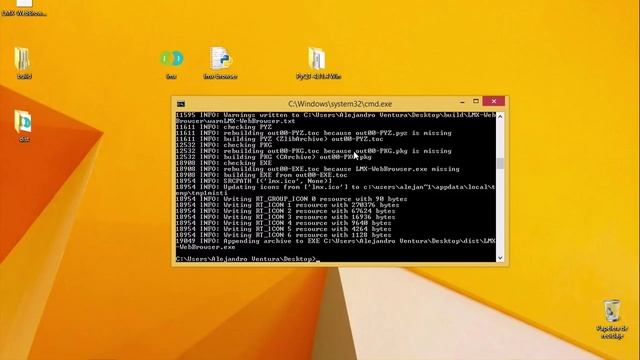640x360 pixels.
Task: Select the dist folder on the desktop
Action: [23, 126]
